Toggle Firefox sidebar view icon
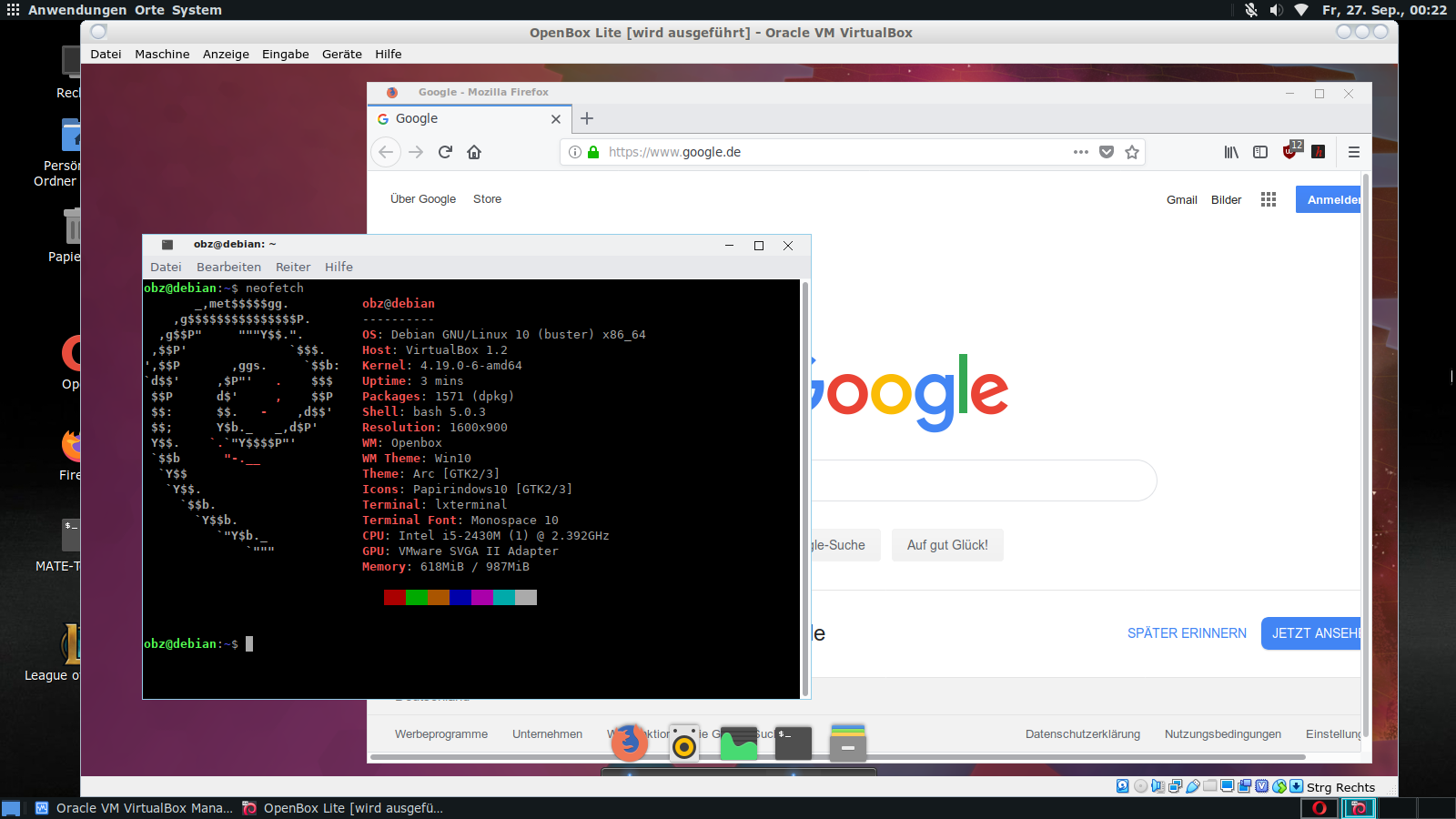Viewport: 1456px width, 819px height. [1260, 152]
